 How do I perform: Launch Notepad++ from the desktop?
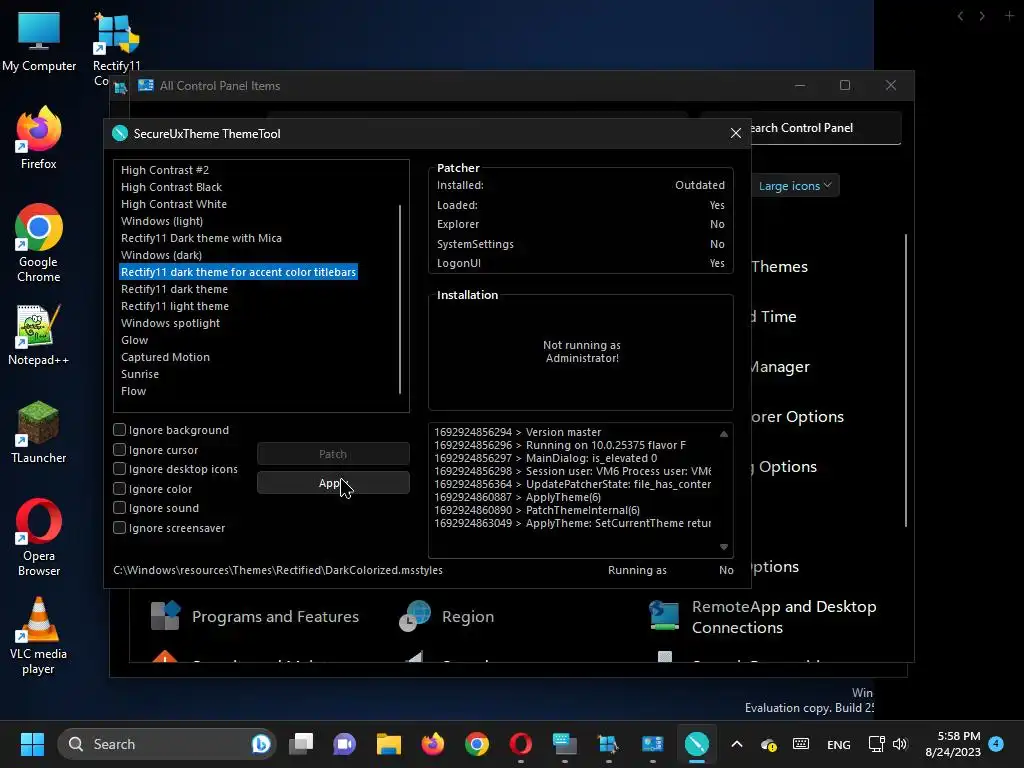(x=39, y=334)
